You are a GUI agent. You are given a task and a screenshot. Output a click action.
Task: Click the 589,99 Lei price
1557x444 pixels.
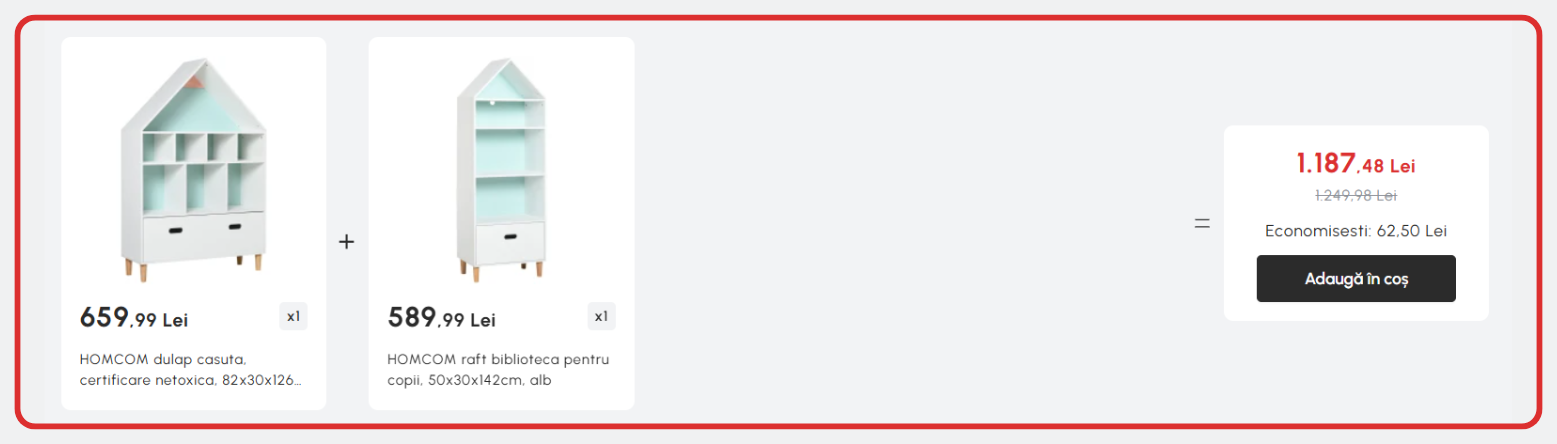pos(441,318)
